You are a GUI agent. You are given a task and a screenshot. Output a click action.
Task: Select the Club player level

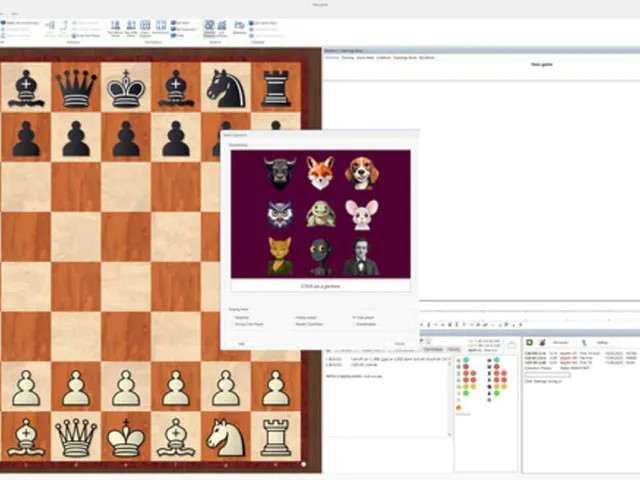(x=364, y=318)
